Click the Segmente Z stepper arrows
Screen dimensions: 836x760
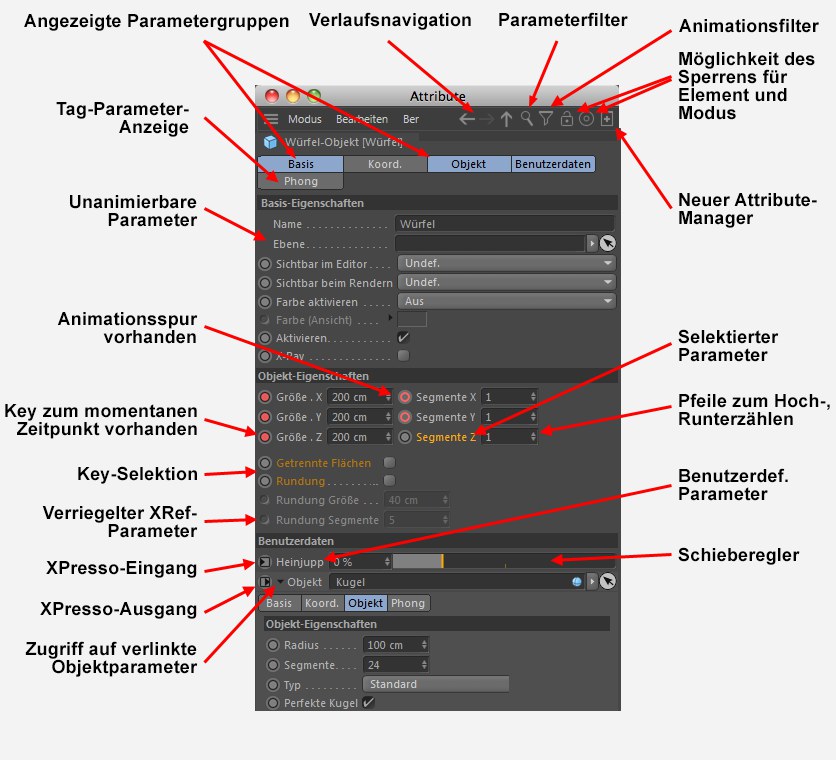click(533, 437)
